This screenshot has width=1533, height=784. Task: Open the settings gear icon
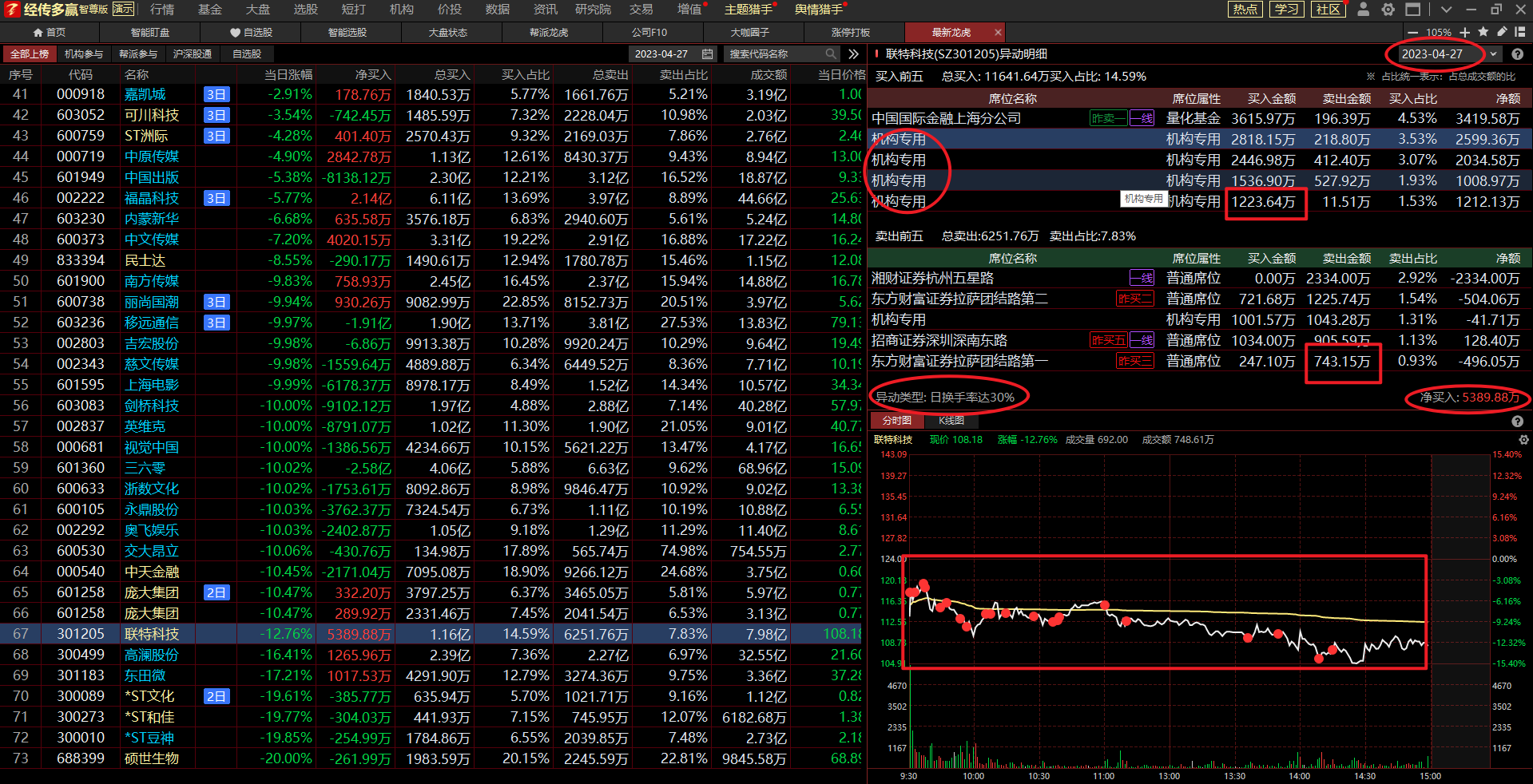[x=1388, y=10]
